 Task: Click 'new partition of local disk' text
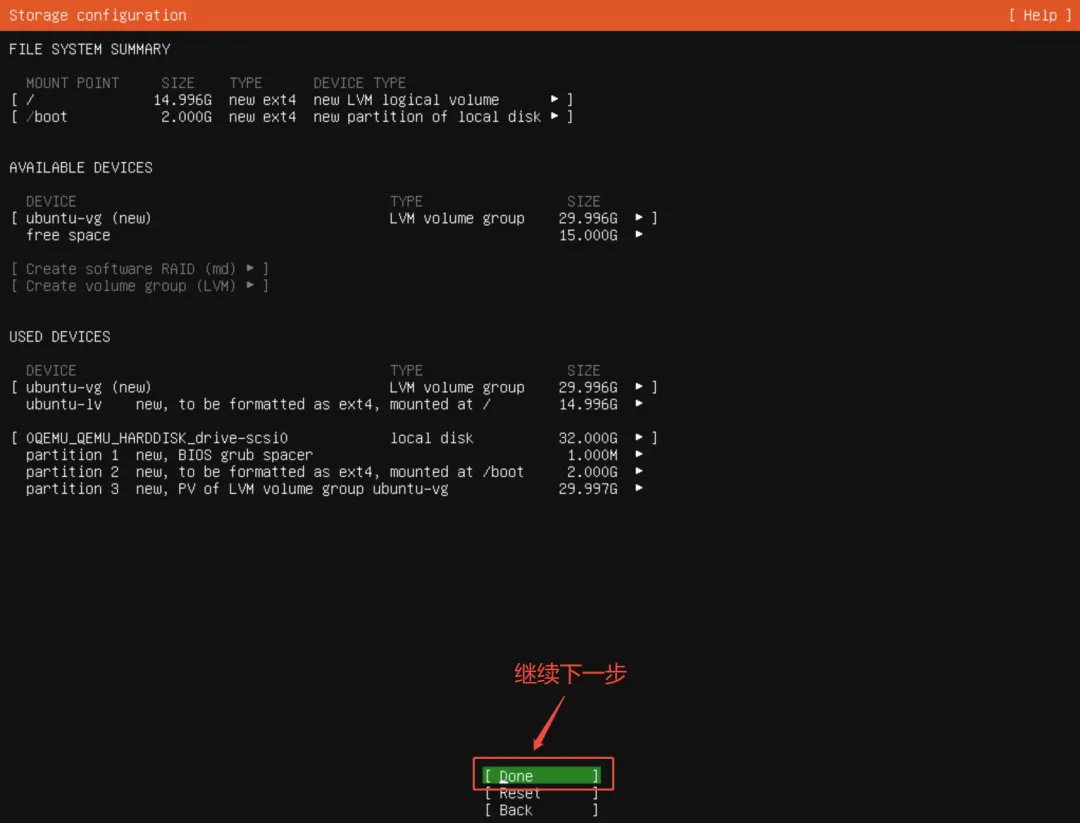click(427, 117)
